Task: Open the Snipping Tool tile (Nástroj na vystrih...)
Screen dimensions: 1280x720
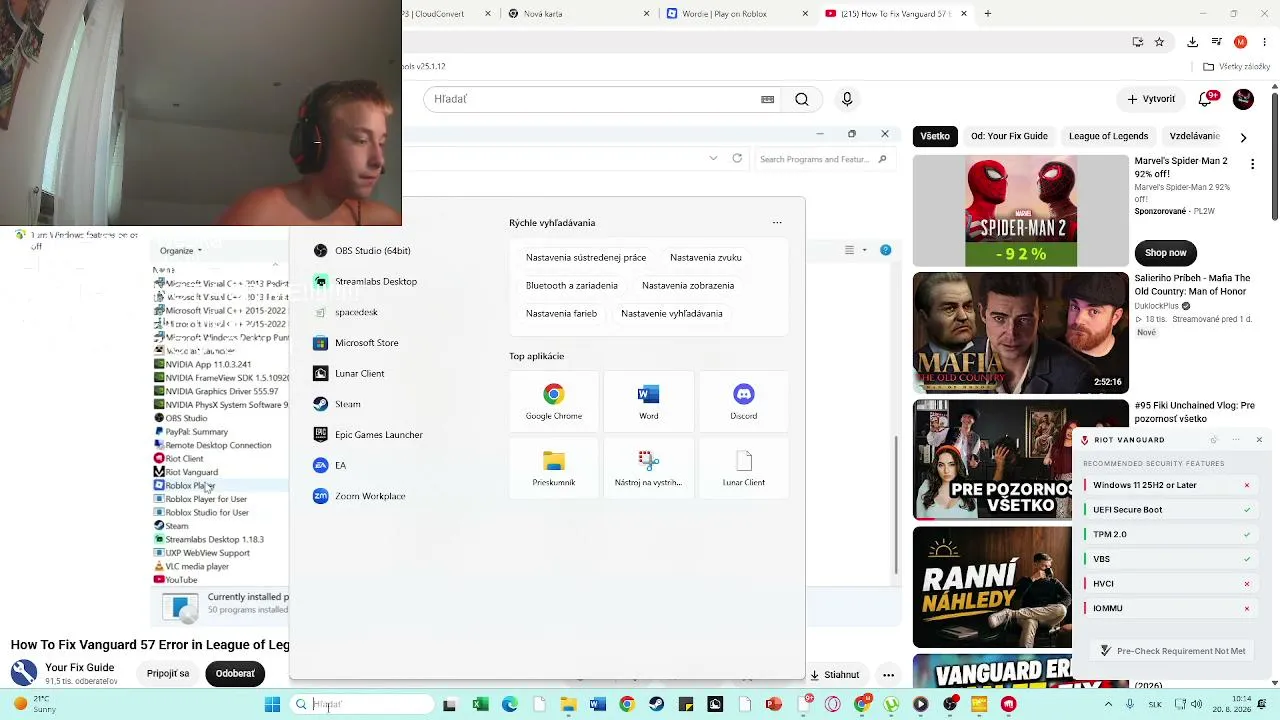Action: (649, 469)
